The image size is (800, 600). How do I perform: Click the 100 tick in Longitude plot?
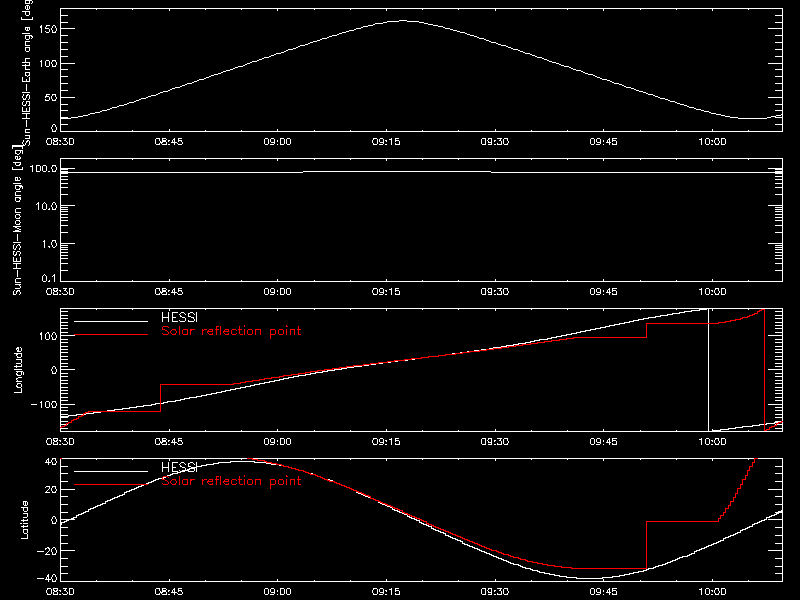pyautogui.click(x=50, y=336)
